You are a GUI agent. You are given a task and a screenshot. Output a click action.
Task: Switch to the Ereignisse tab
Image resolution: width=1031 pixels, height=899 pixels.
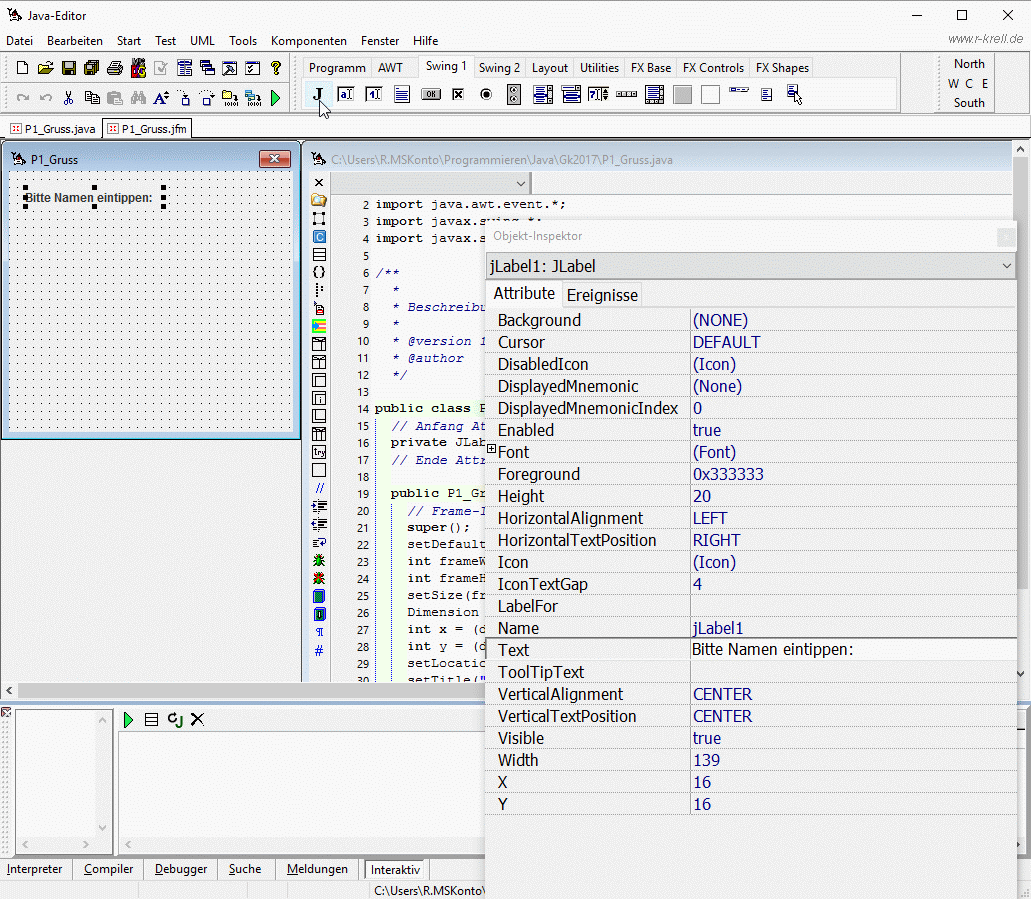pyautogui.click(x=602, y=295)
